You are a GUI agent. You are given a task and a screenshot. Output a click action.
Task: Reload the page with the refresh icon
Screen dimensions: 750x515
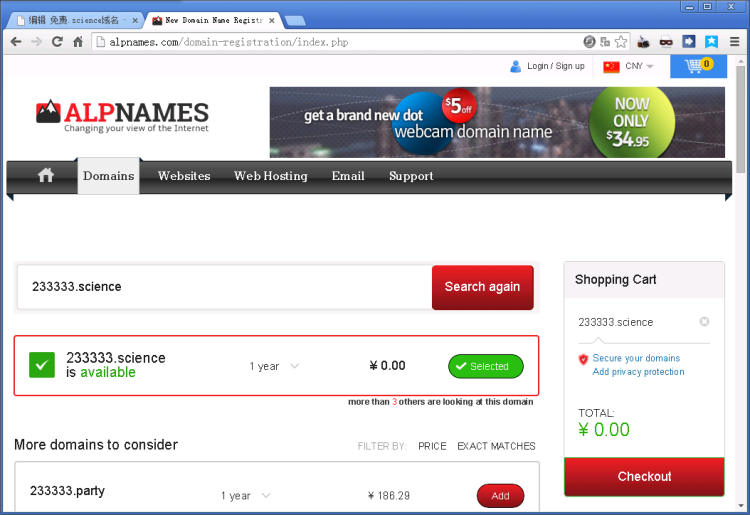pyautogui.click(x=57, y=42)
